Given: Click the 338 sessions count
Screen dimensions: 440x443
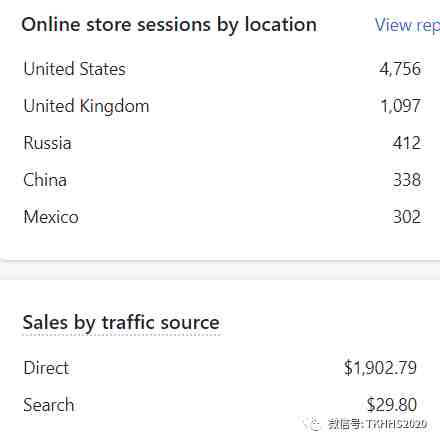Looking at the screenshot, I should click(407, 180).
